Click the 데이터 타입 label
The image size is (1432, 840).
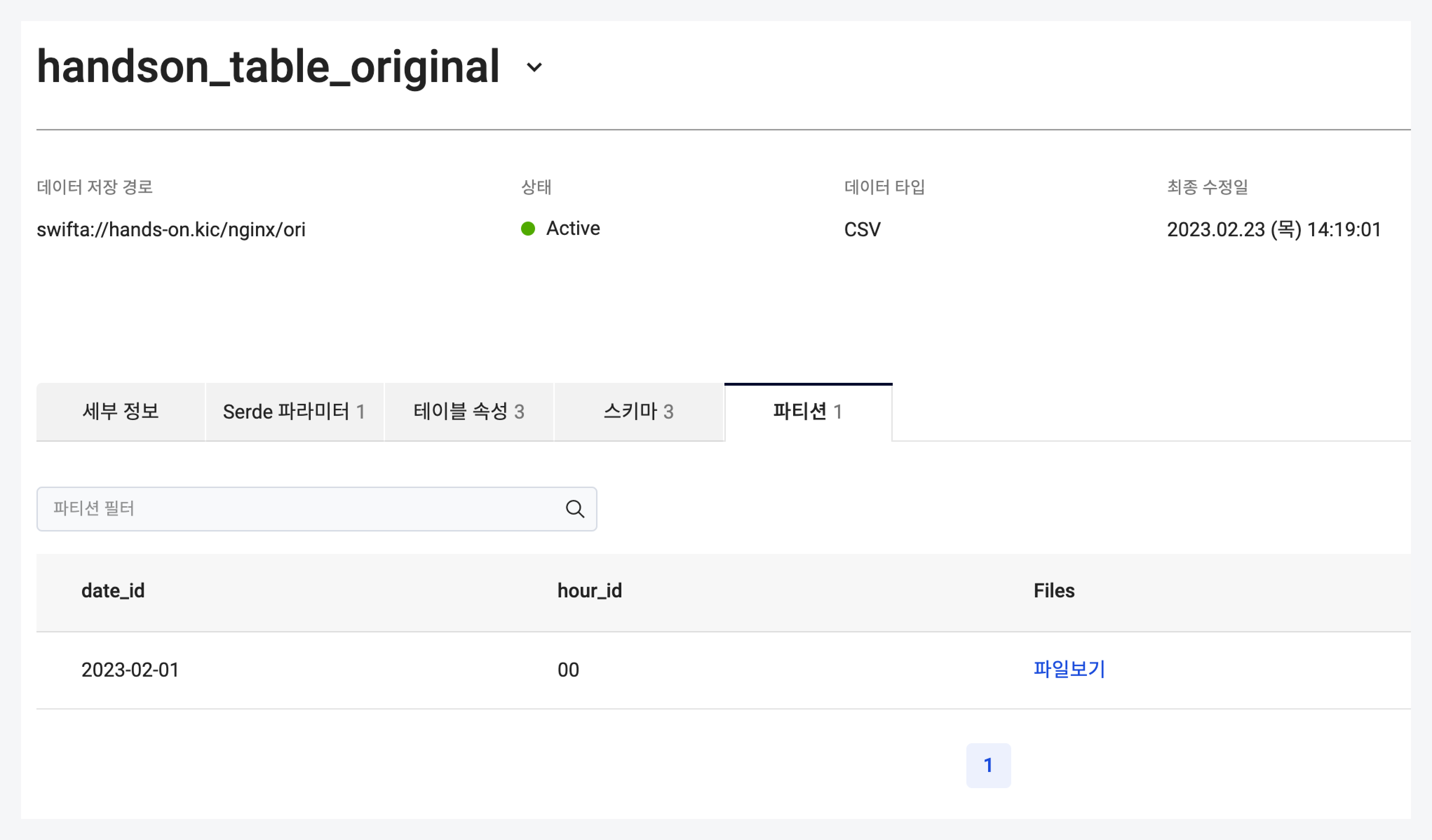click(885, 187)
